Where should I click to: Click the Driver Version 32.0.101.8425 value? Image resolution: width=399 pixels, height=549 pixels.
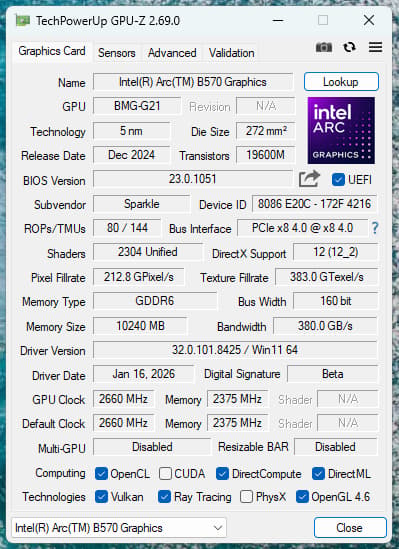235,350
